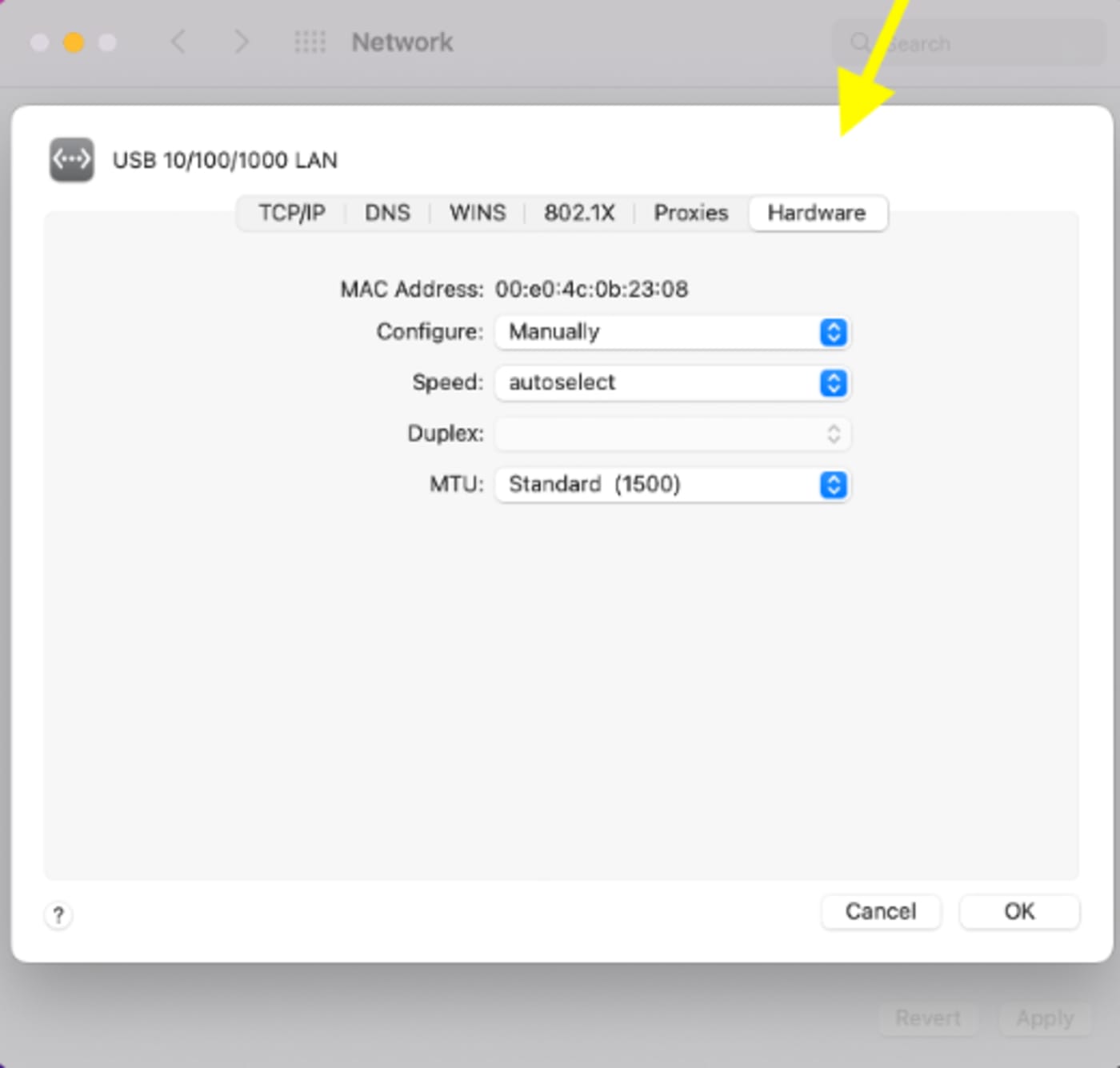Image resolution: width=1120 pixels, height=1068 pixels.
Task: Select the Hardware tab
Action: click(817, 213)
